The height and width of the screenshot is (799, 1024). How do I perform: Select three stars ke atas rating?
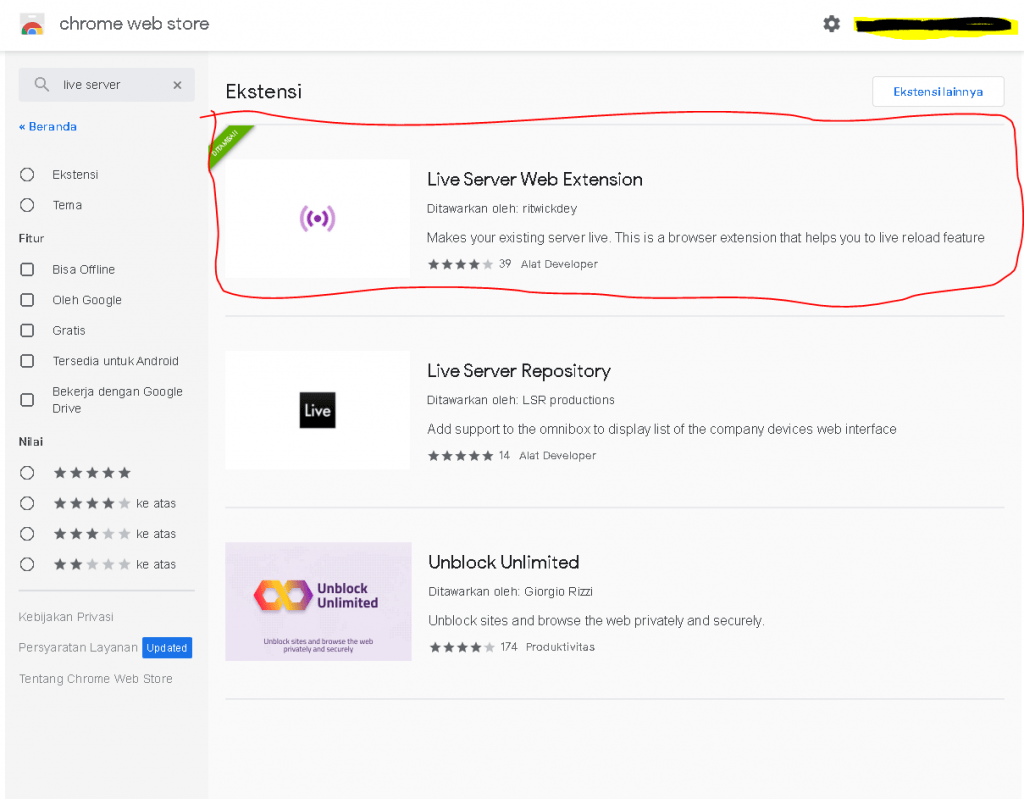[27, 534]
